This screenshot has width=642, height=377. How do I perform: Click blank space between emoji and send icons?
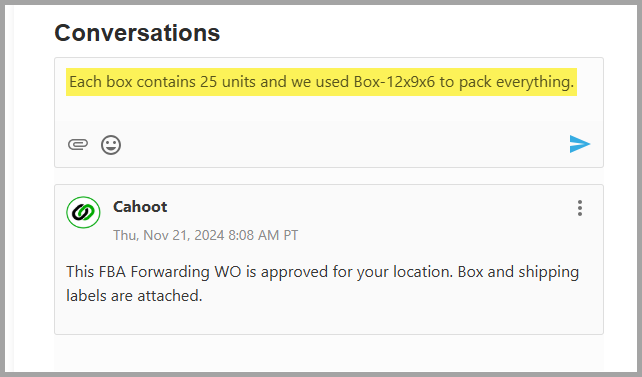coord(344,144)
